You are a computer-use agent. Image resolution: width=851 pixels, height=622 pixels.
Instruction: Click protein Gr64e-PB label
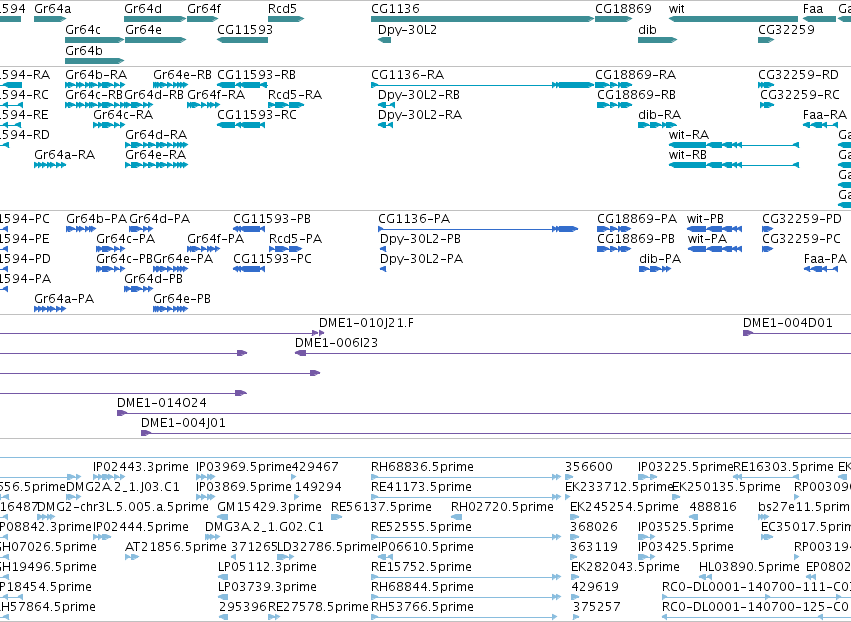tap(182, 299)
